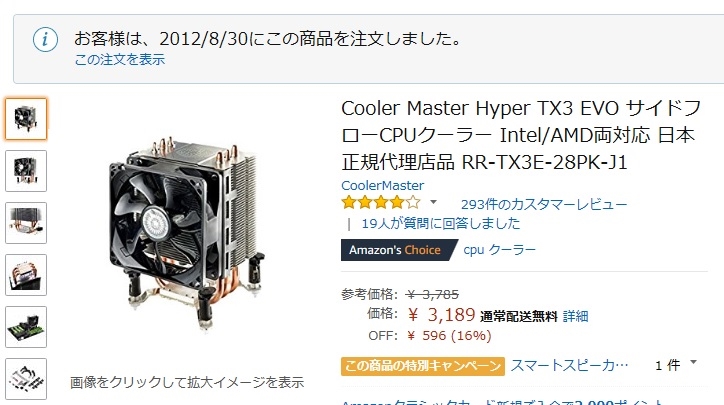The image size is (724, 405).
Task: Select the second cooler thumbnail image
Action: tap(26, 171)
